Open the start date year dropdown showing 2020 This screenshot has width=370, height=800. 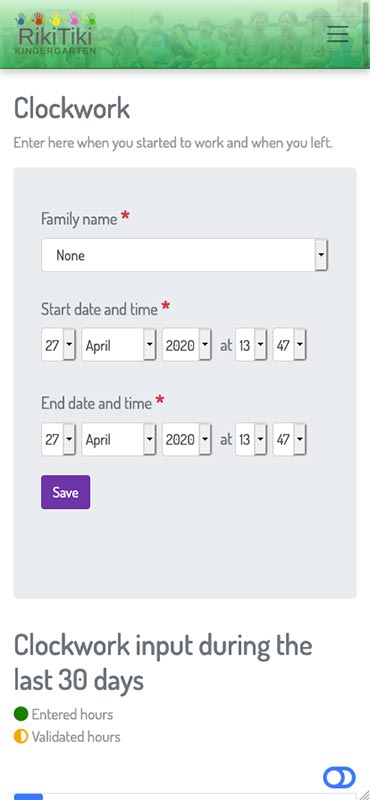pos(186,345)
